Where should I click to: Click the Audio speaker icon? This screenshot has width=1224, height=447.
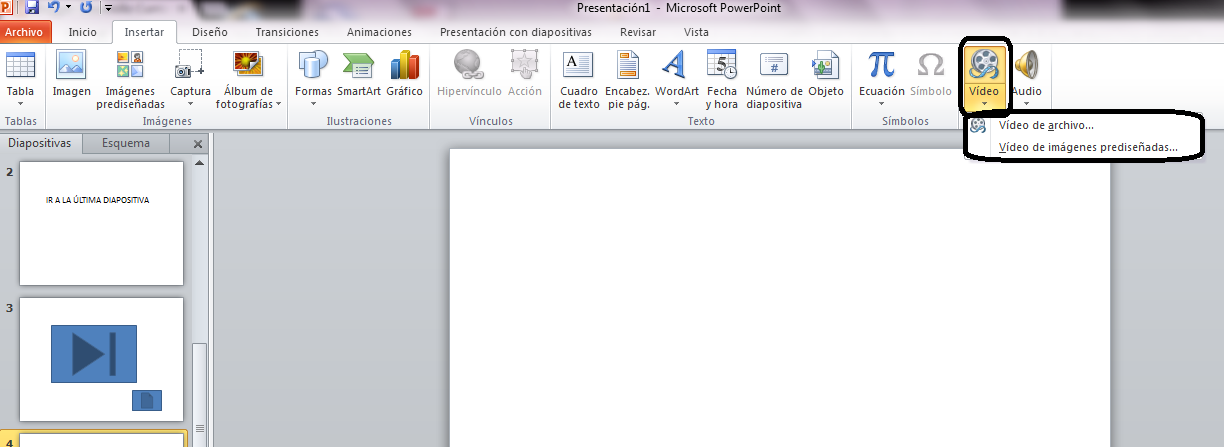tap(1026, 66)
